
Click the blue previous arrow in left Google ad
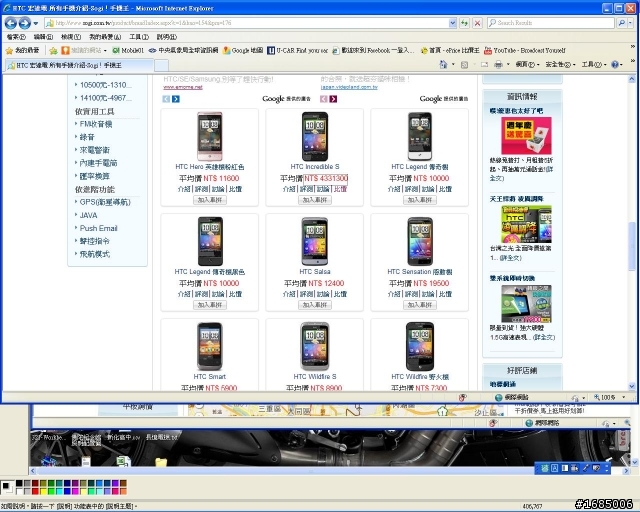point(166,99)
